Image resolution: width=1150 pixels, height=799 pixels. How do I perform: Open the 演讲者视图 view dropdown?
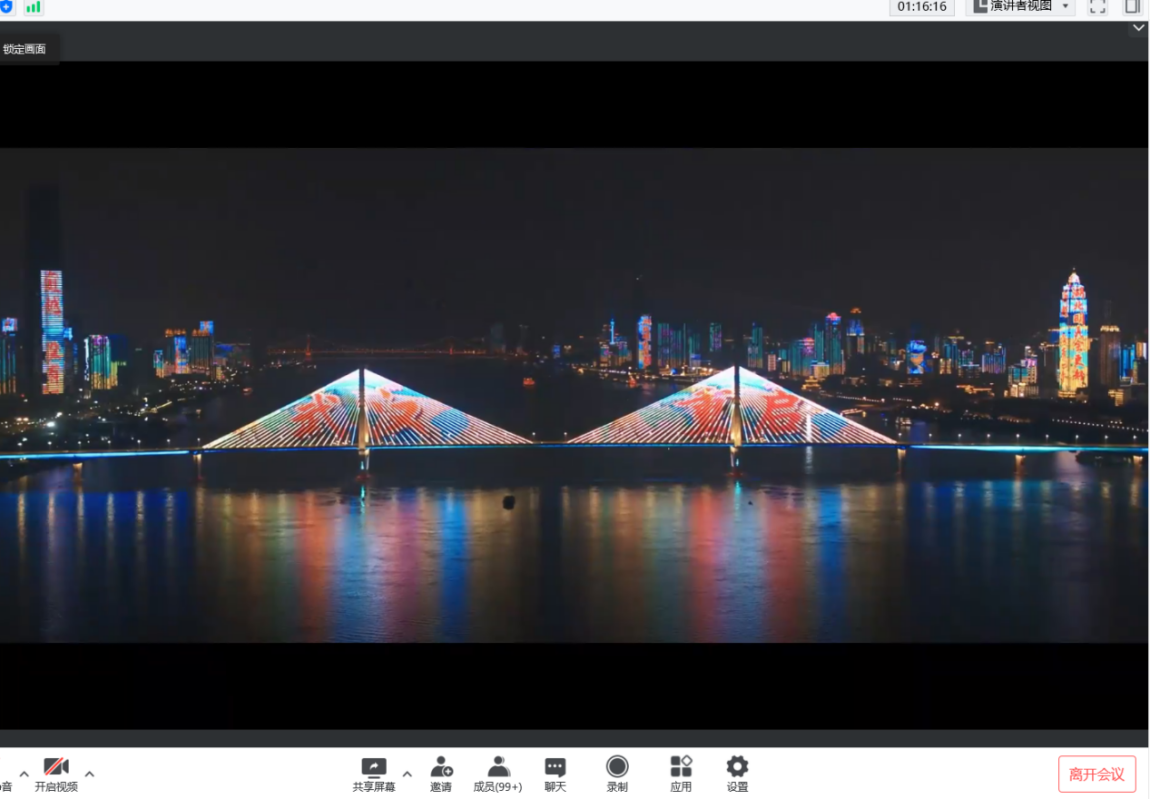point(1020,7)
